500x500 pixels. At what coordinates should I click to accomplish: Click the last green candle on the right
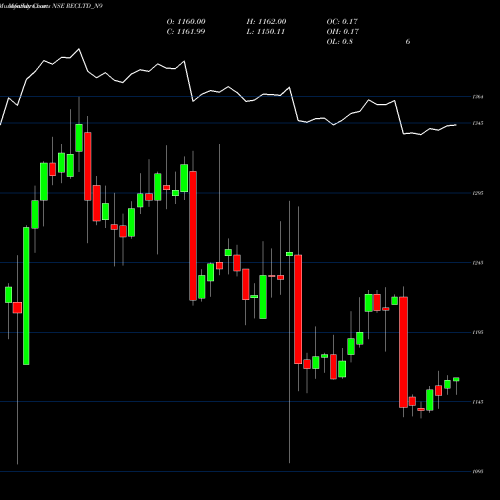pos(456,379)
